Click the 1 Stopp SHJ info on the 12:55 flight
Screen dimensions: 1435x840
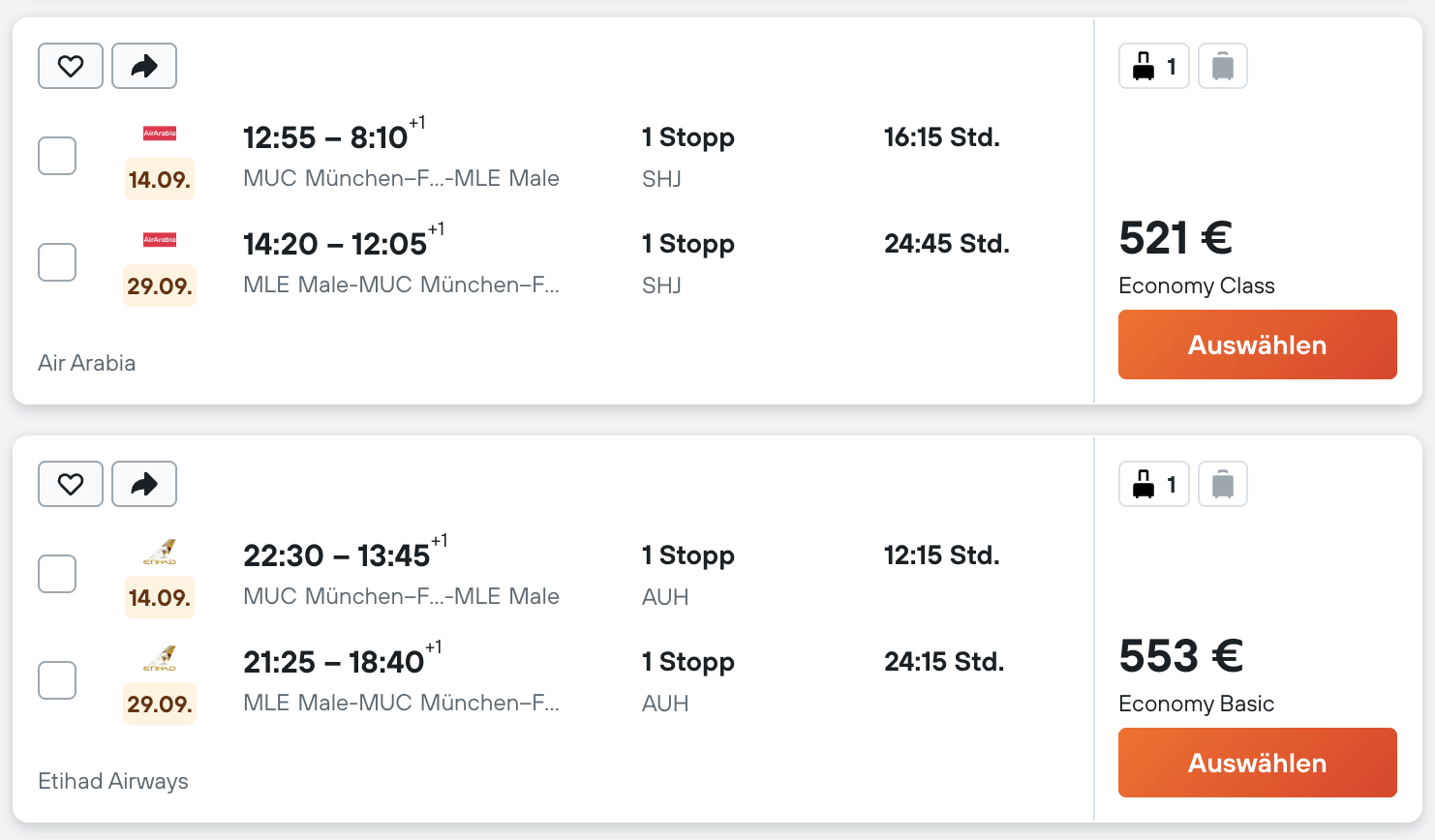[x=688, y=157]
